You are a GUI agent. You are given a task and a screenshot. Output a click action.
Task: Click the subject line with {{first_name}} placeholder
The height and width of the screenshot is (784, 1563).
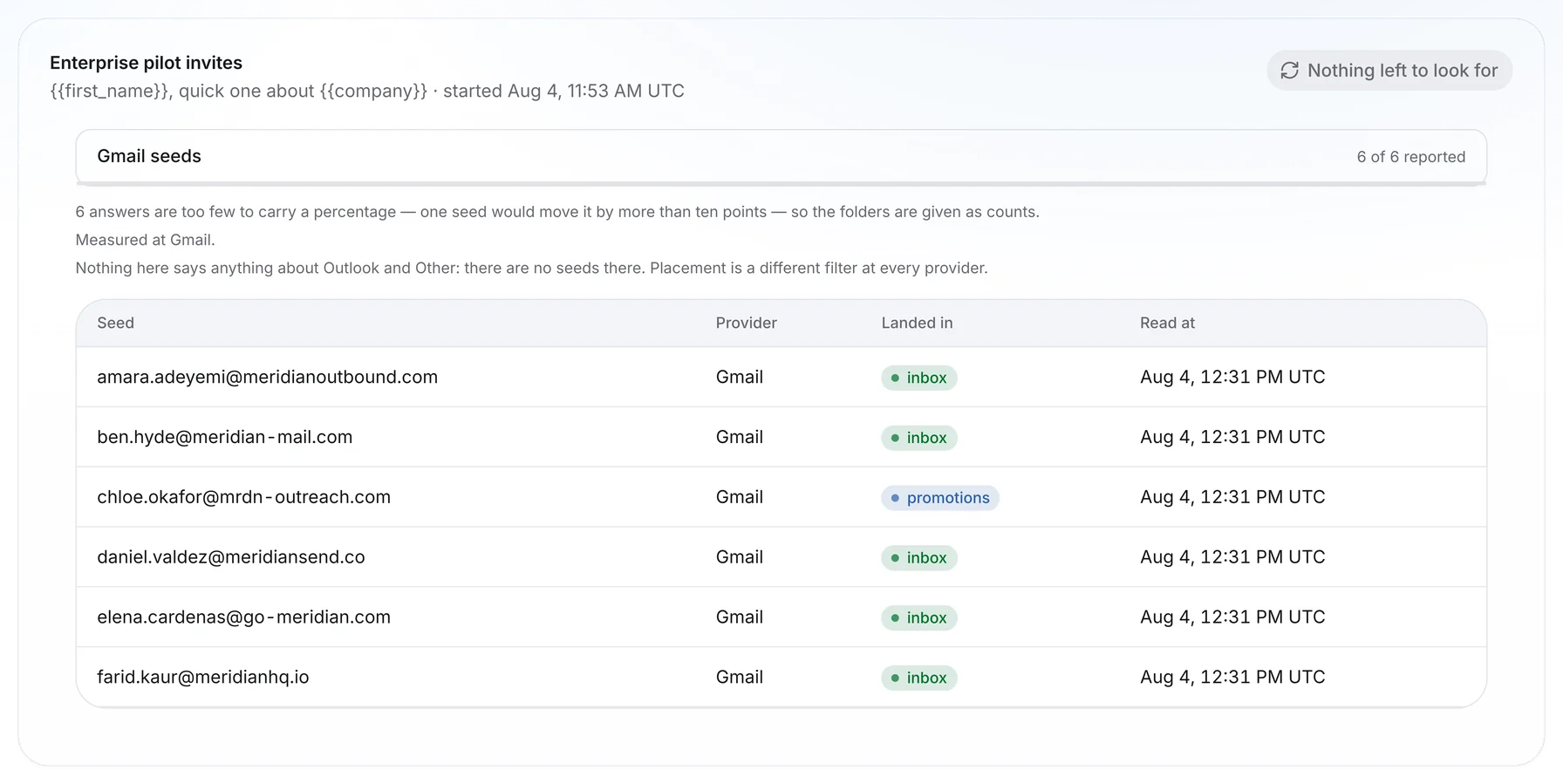(239, 91)
